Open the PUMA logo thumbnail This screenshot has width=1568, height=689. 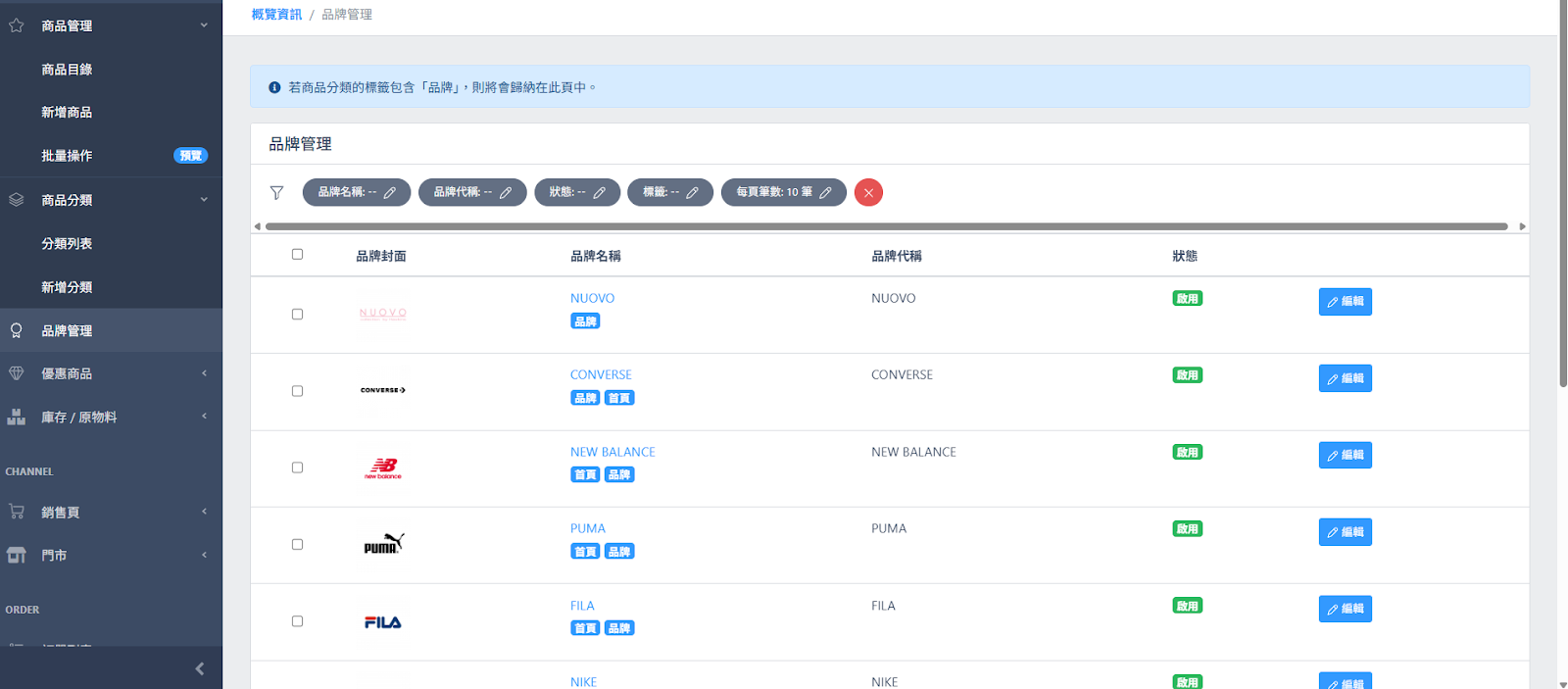pos(383,544)
